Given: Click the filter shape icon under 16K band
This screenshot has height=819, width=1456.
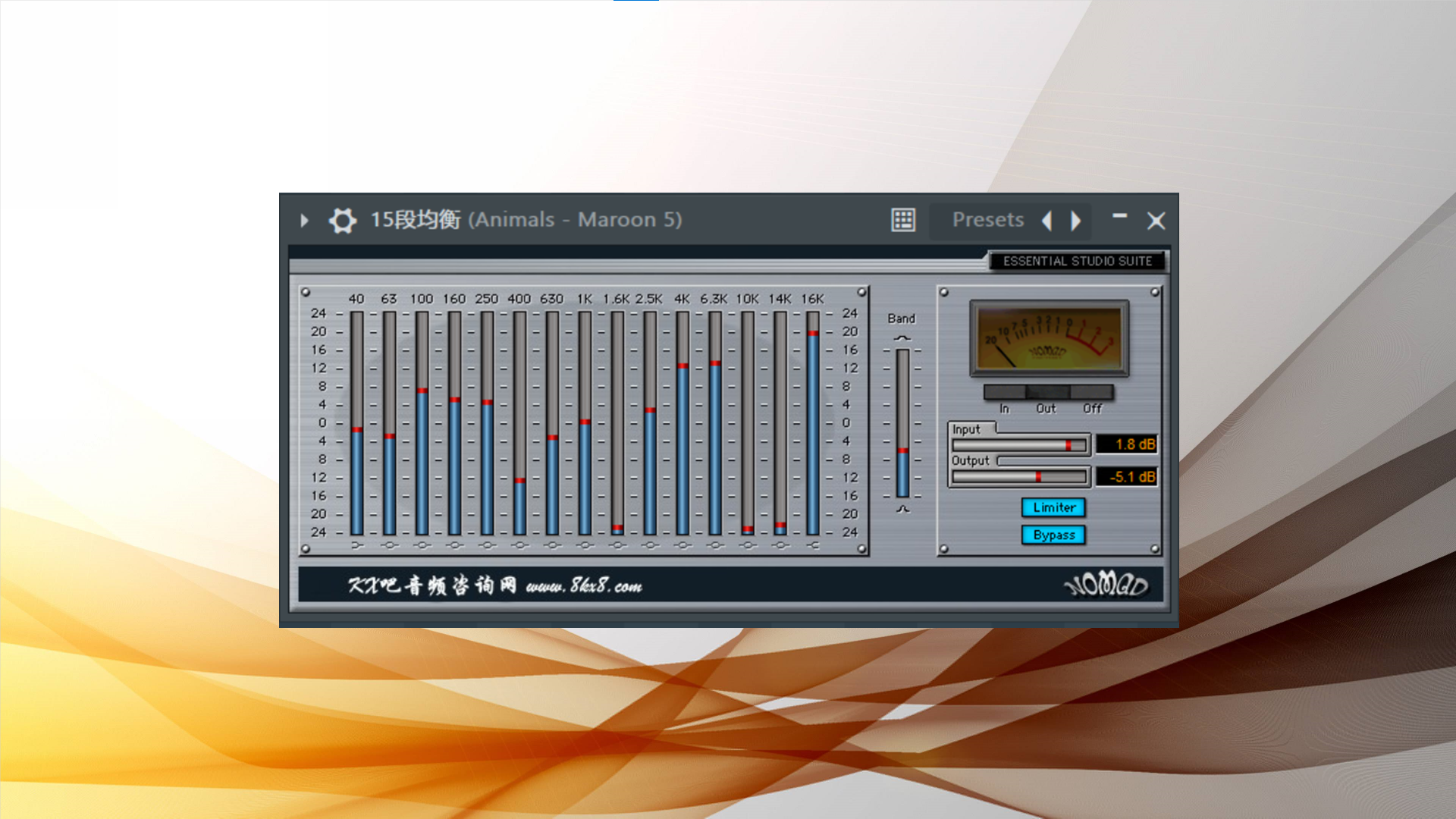Looking at the screenshot, I should point(814,544).
